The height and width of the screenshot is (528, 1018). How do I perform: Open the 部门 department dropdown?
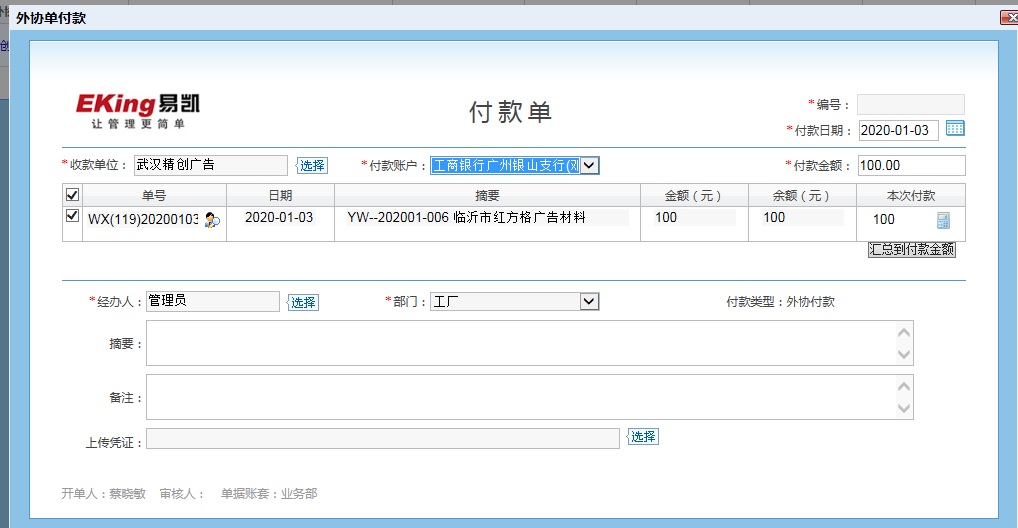coord(589,301)
